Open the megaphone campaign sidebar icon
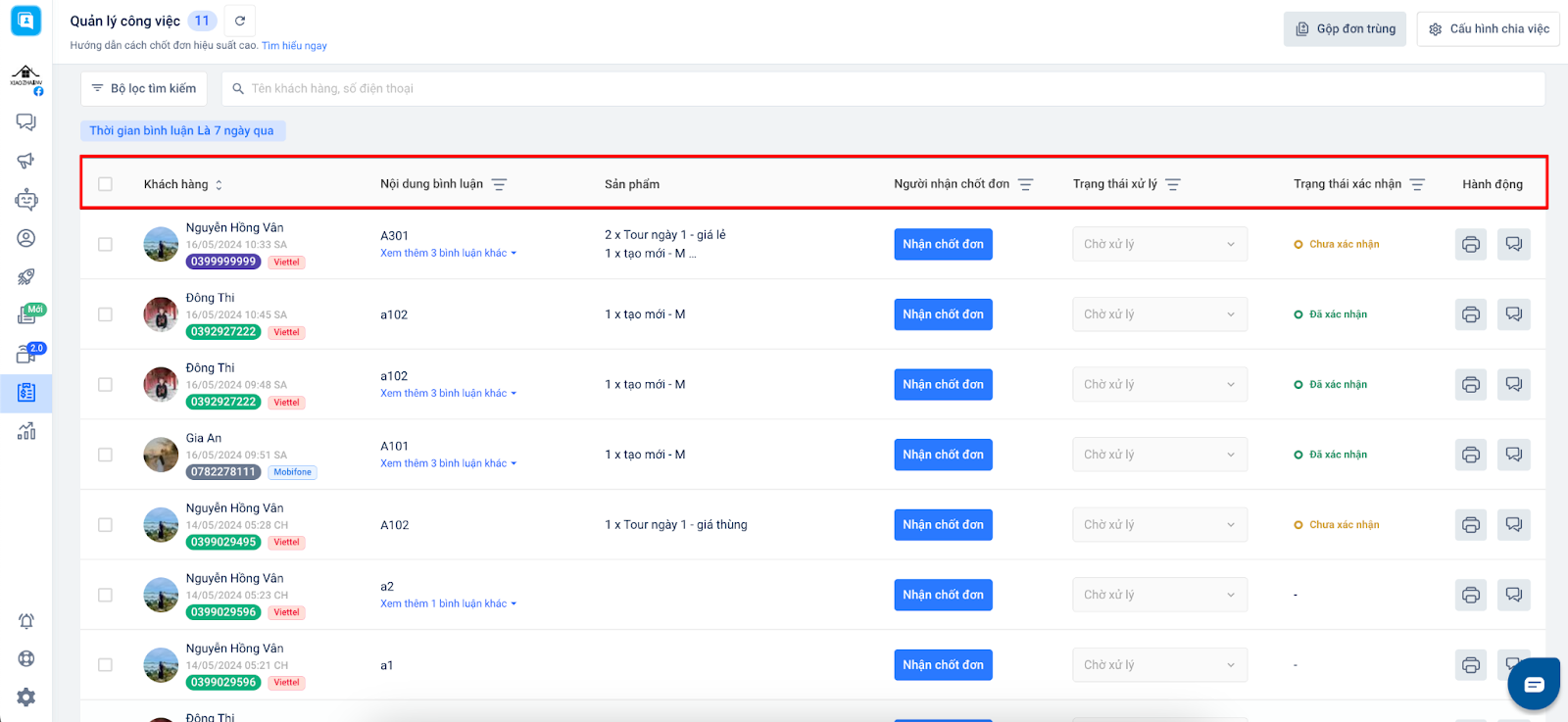The height and width of the screenshot is (722, 1568). 26,161
